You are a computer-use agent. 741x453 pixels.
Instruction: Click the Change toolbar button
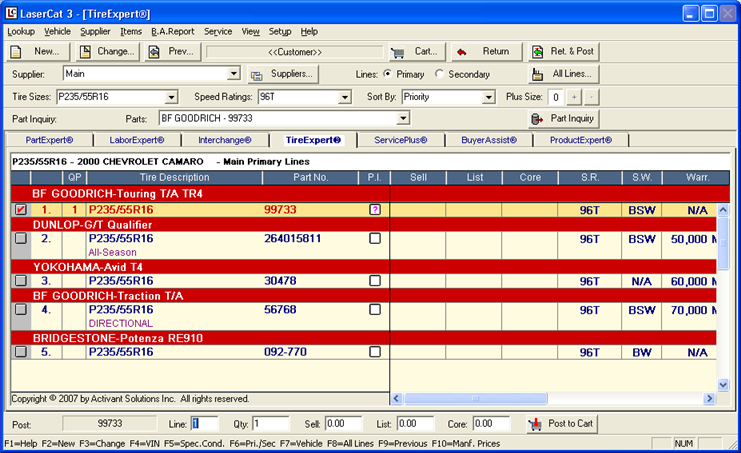pyautogui.click(x=106, y=52)
